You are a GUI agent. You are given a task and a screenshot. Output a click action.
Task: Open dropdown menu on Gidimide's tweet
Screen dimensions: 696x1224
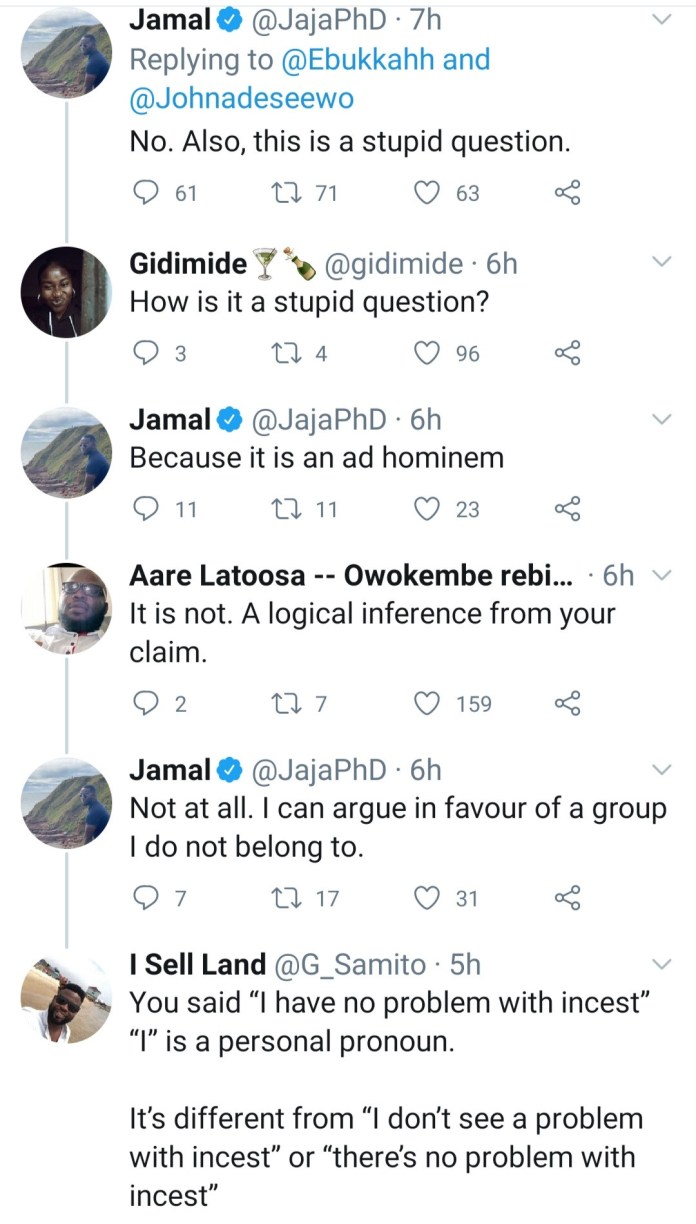point(662,263)
